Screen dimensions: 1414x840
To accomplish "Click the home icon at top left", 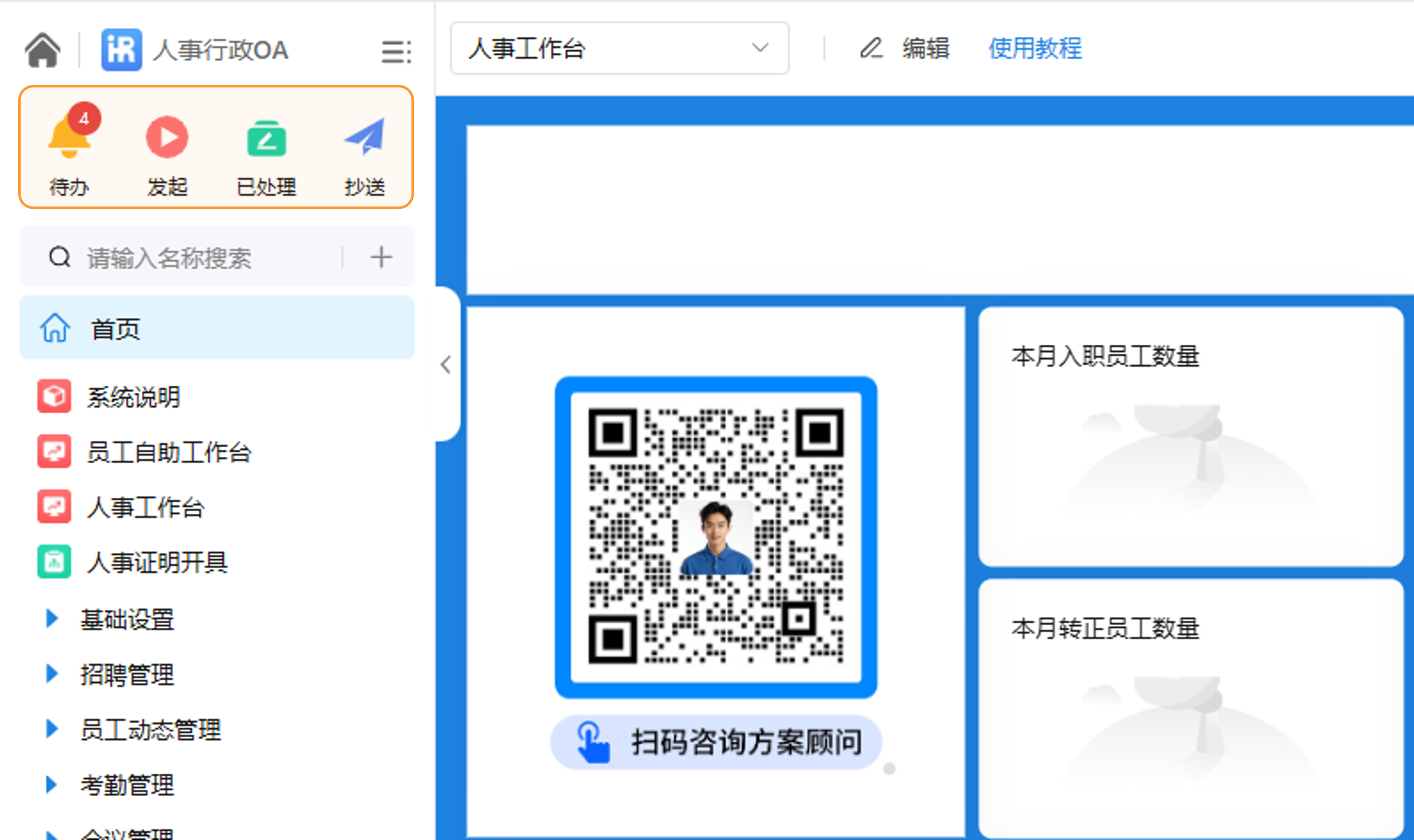I will tap(42, 50).
